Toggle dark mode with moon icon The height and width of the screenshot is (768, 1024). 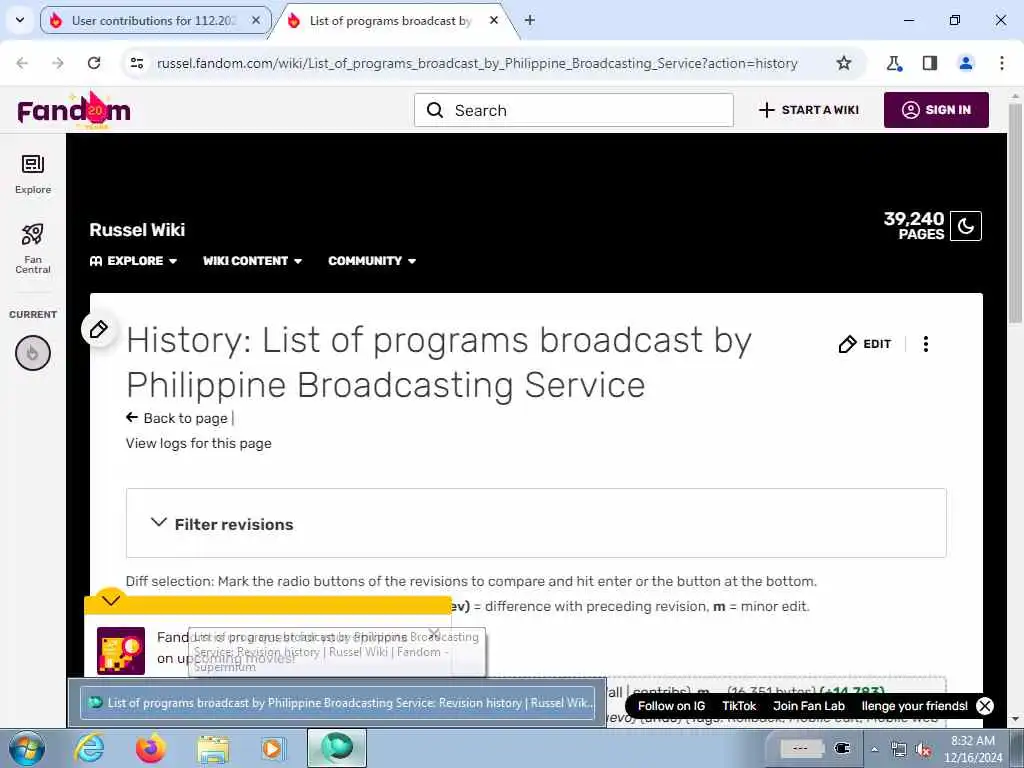pos(965,226)
